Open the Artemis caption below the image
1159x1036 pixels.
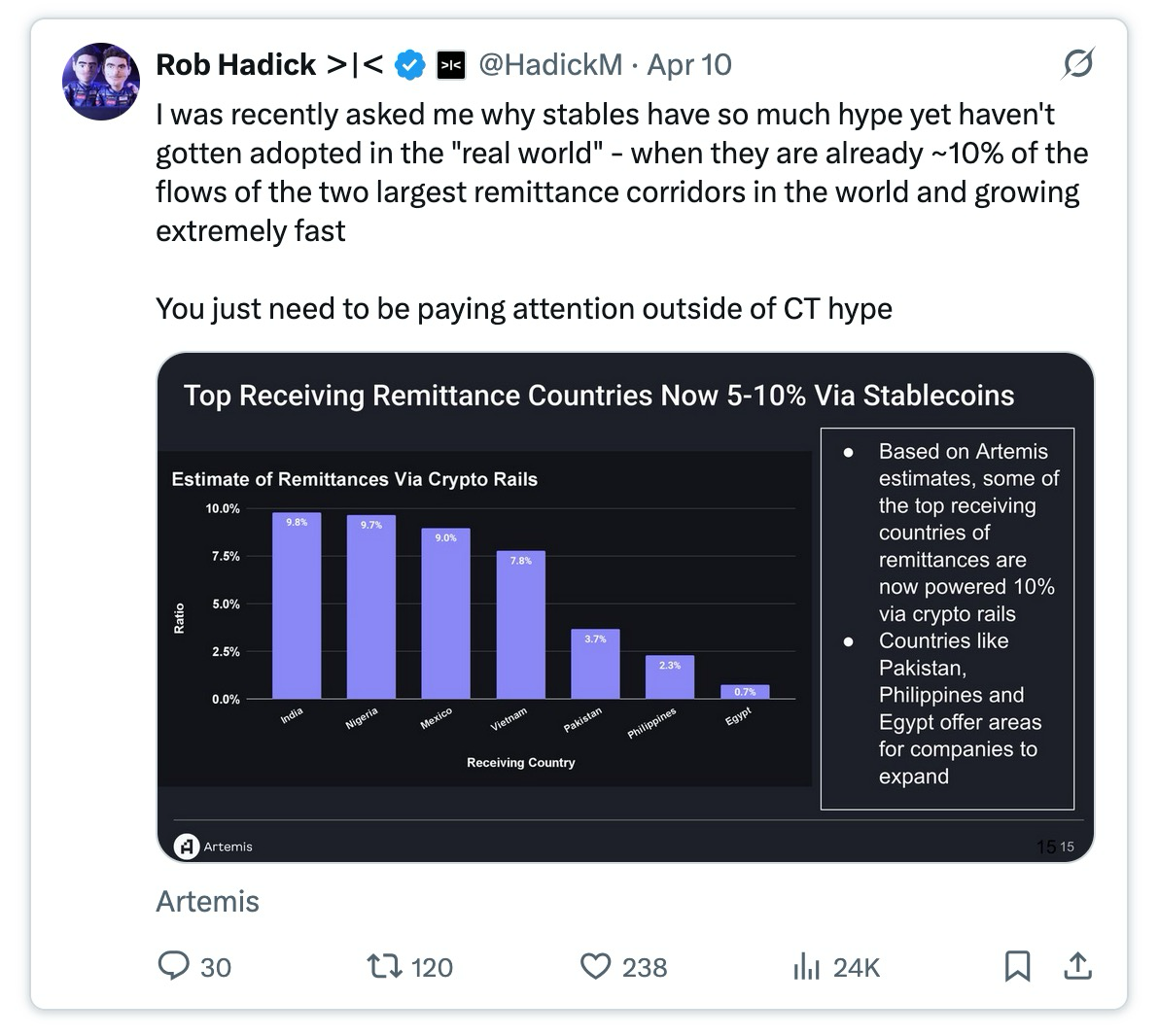pos(208,902)
